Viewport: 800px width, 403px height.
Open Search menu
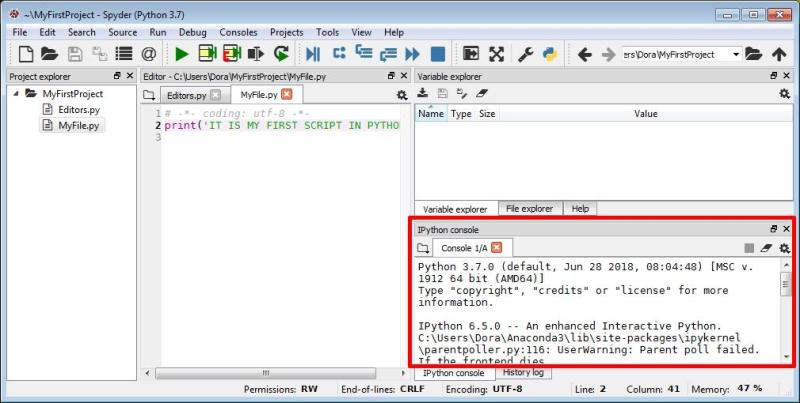pyautogui.click(x=82, y=32)
